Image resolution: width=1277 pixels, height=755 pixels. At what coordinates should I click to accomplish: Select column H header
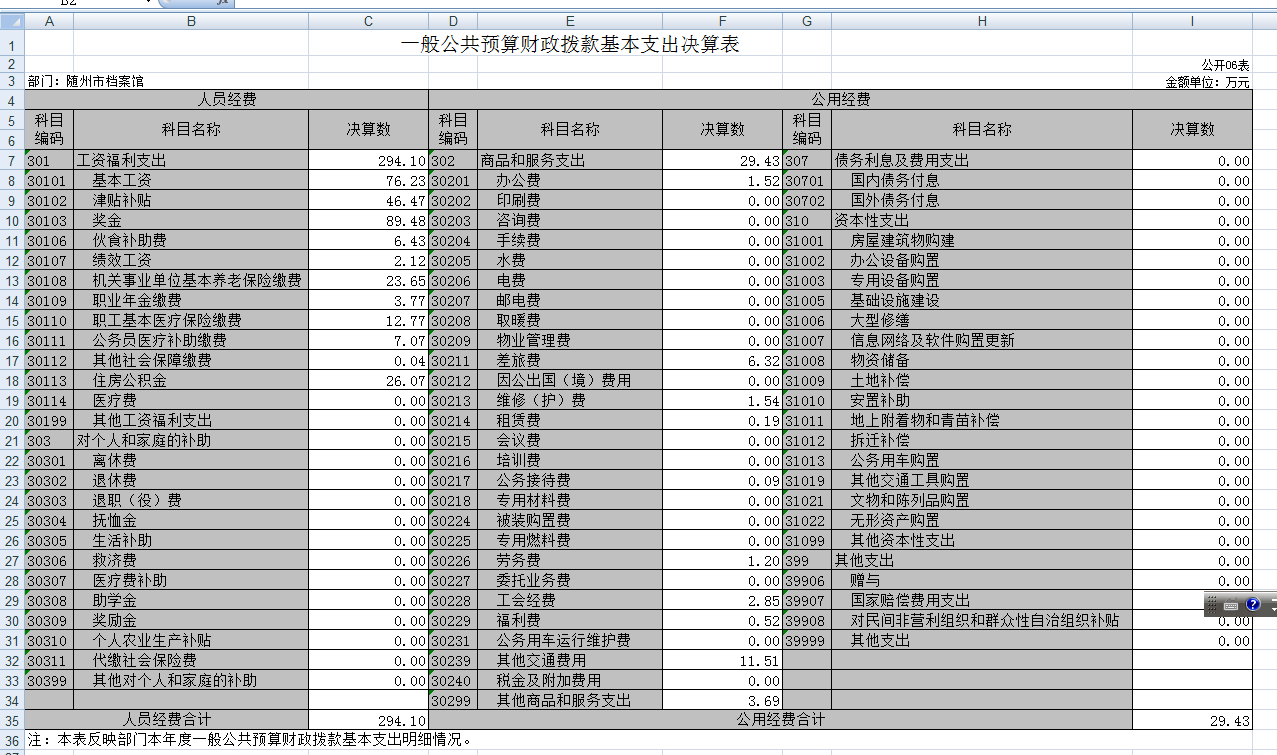[981, 21]
